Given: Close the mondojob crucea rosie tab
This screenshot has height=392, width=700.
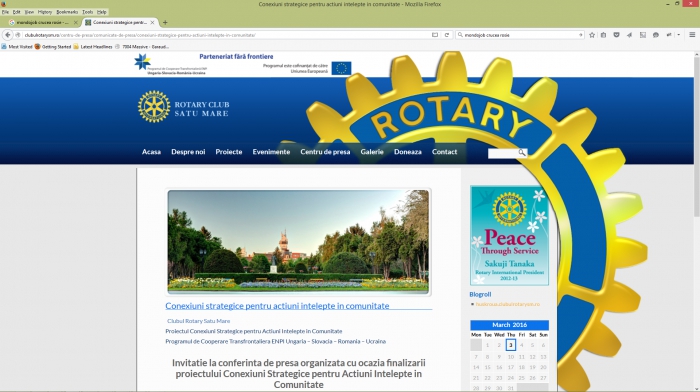Looking at the screenshot, I should [x=75, y=22].
